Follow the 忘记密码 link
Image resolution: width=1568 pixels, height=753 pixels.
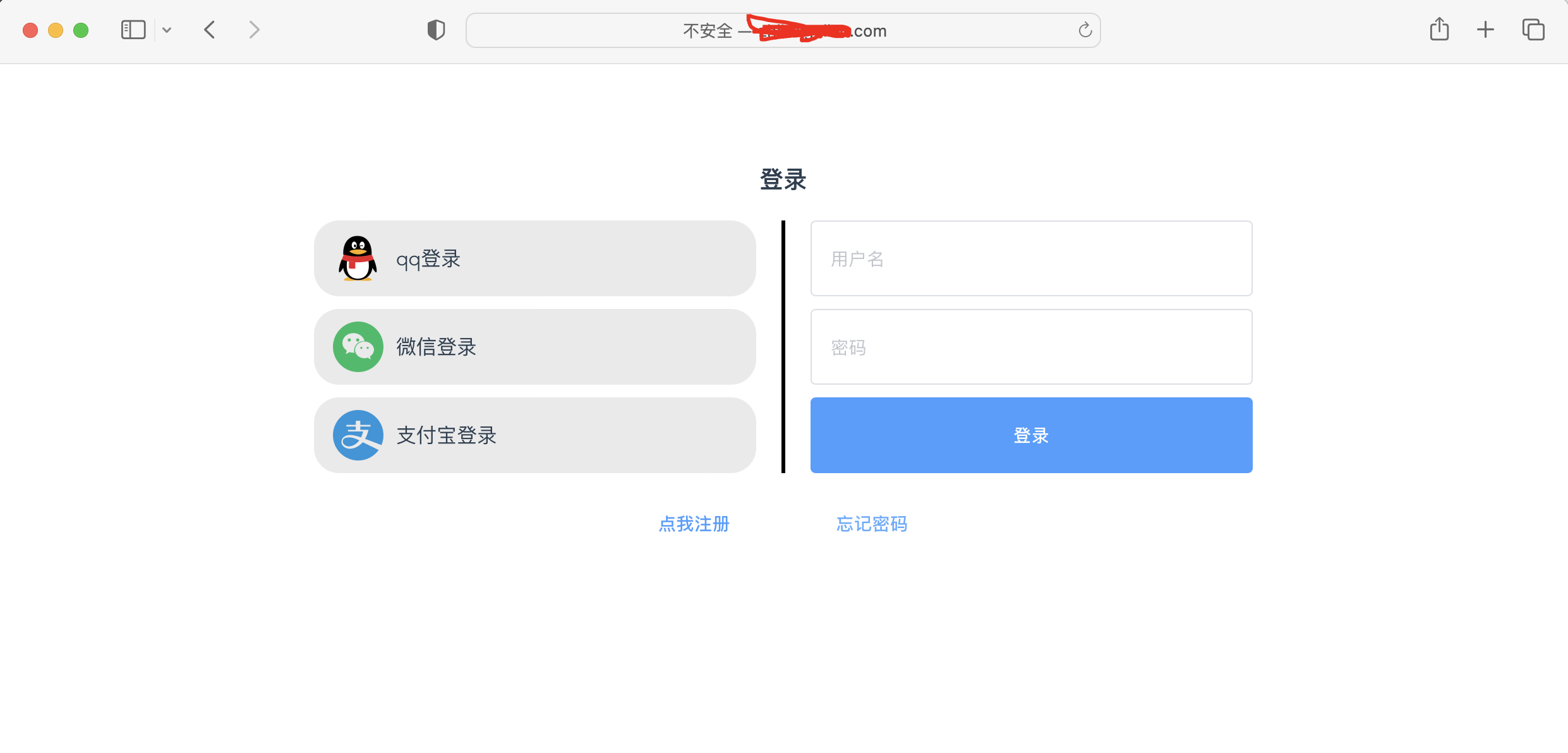(x=872, y=524)
